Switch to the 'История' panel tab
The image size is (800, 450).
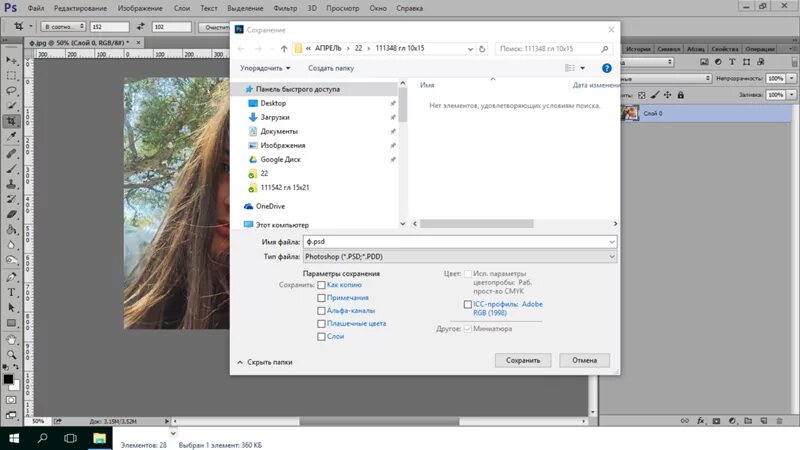pyautogui.click(x=638, y=49)
